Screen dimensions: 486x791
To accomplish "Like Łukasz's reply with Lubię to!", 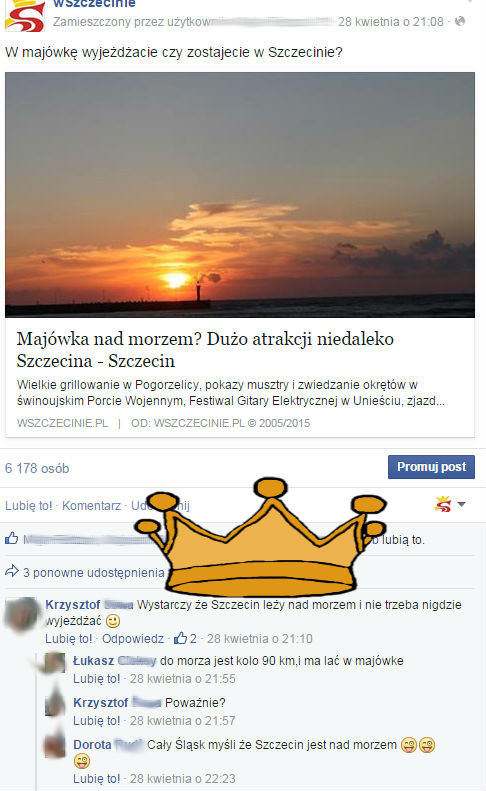I will coord(97,679).
